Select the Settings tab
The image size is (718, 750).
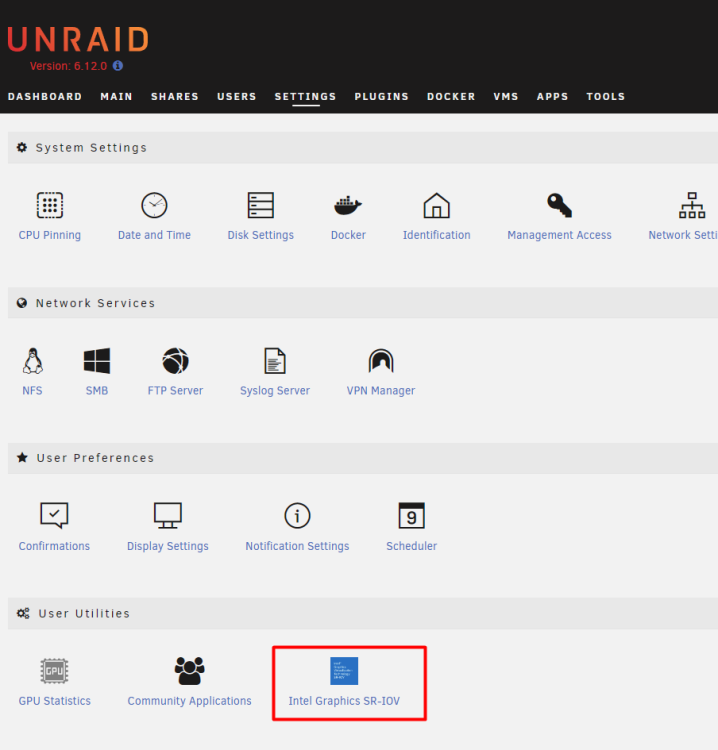point(305,97)
